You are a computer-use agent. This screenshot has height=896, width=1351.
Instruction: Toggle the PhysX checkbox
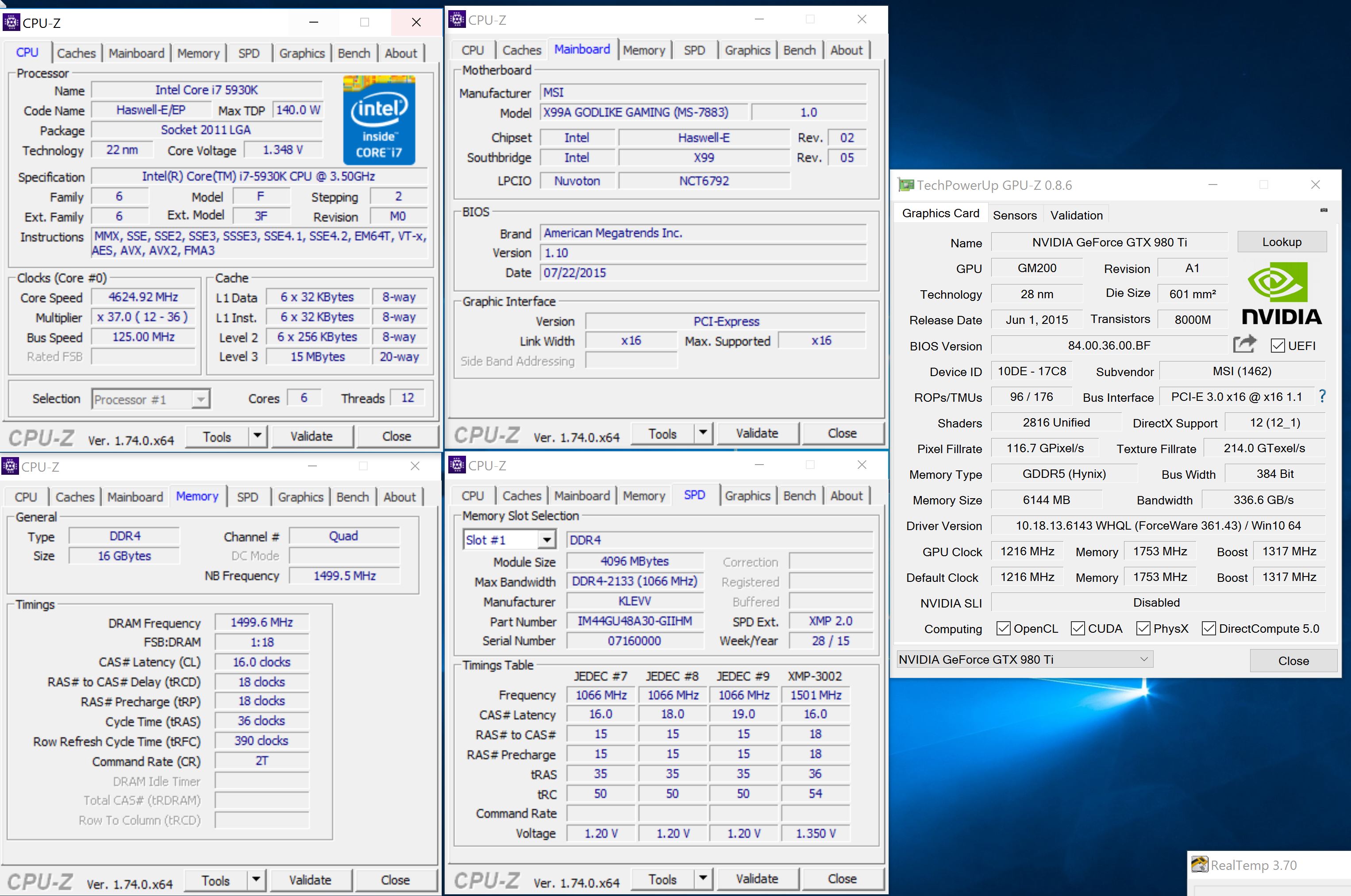pos(1143,628)
